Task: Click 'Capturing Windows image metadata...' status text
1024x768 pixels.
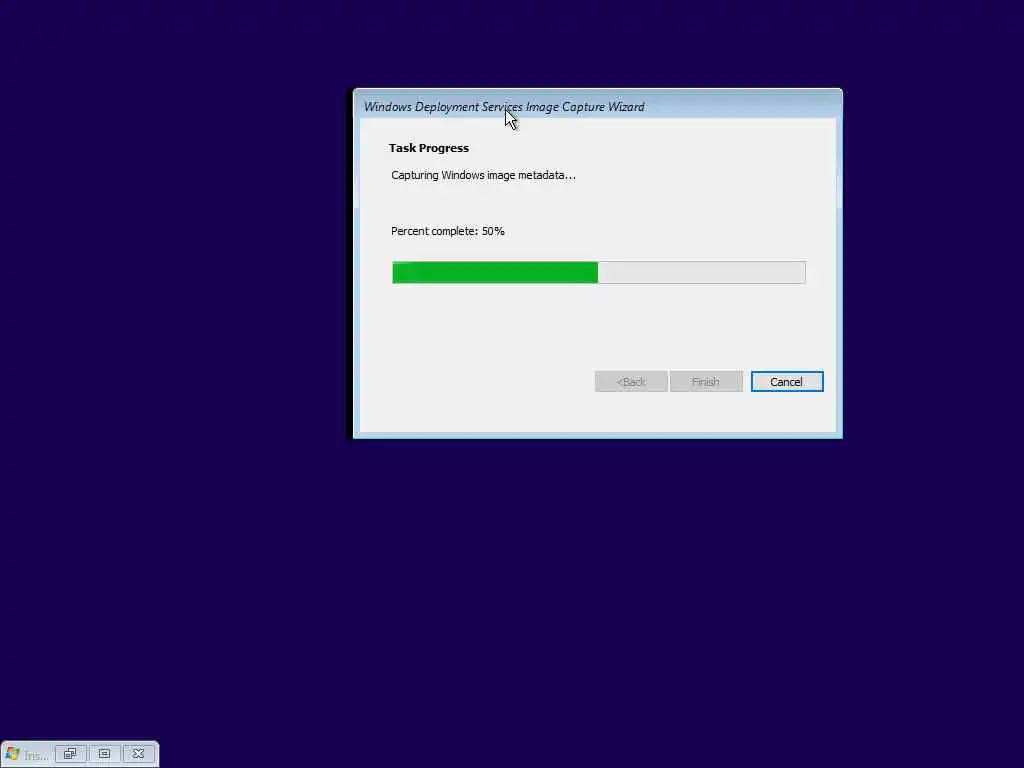Action: [483, 175]
